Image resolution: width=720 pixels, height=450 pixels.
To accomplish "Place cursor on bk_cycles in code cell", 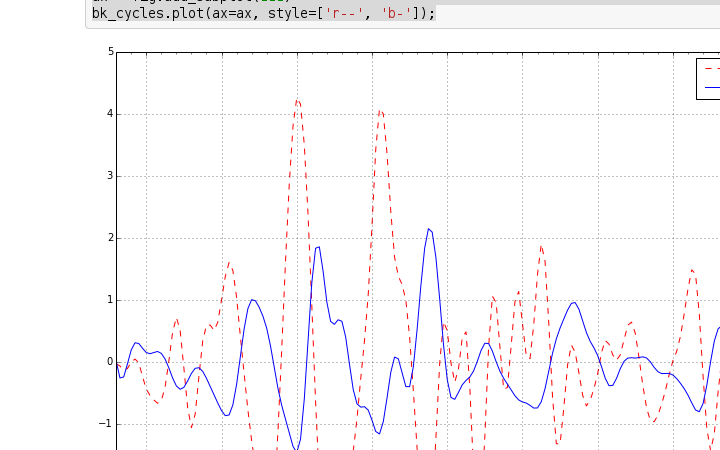I will pos(124,13).
